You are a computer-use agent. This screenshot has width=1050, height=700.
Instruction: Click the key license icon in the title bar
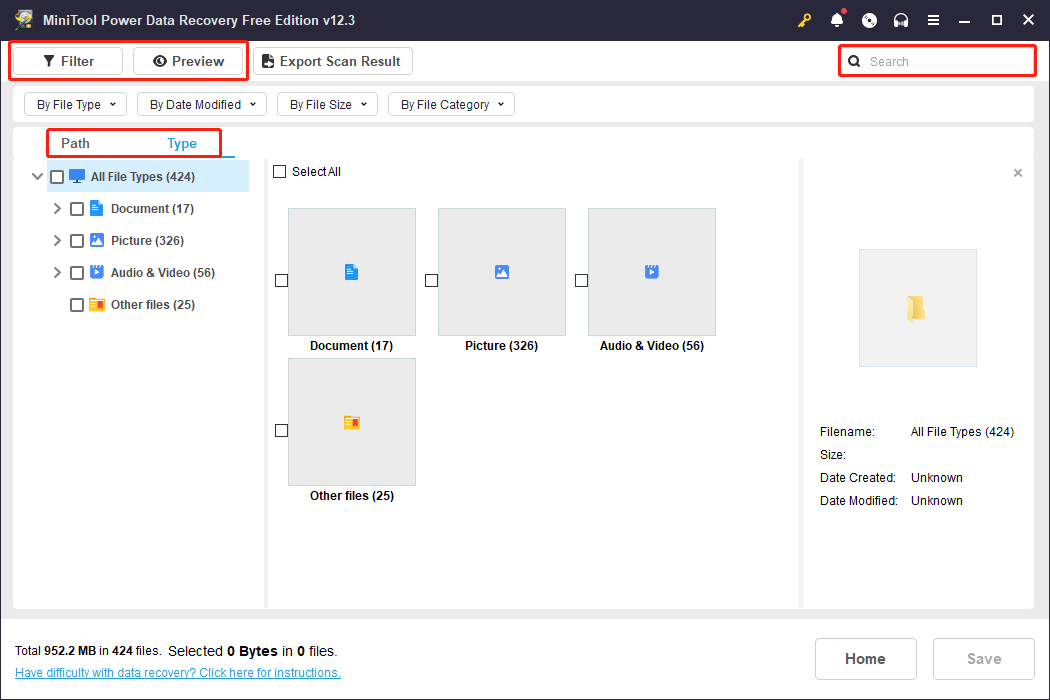(x=804, y=20)
